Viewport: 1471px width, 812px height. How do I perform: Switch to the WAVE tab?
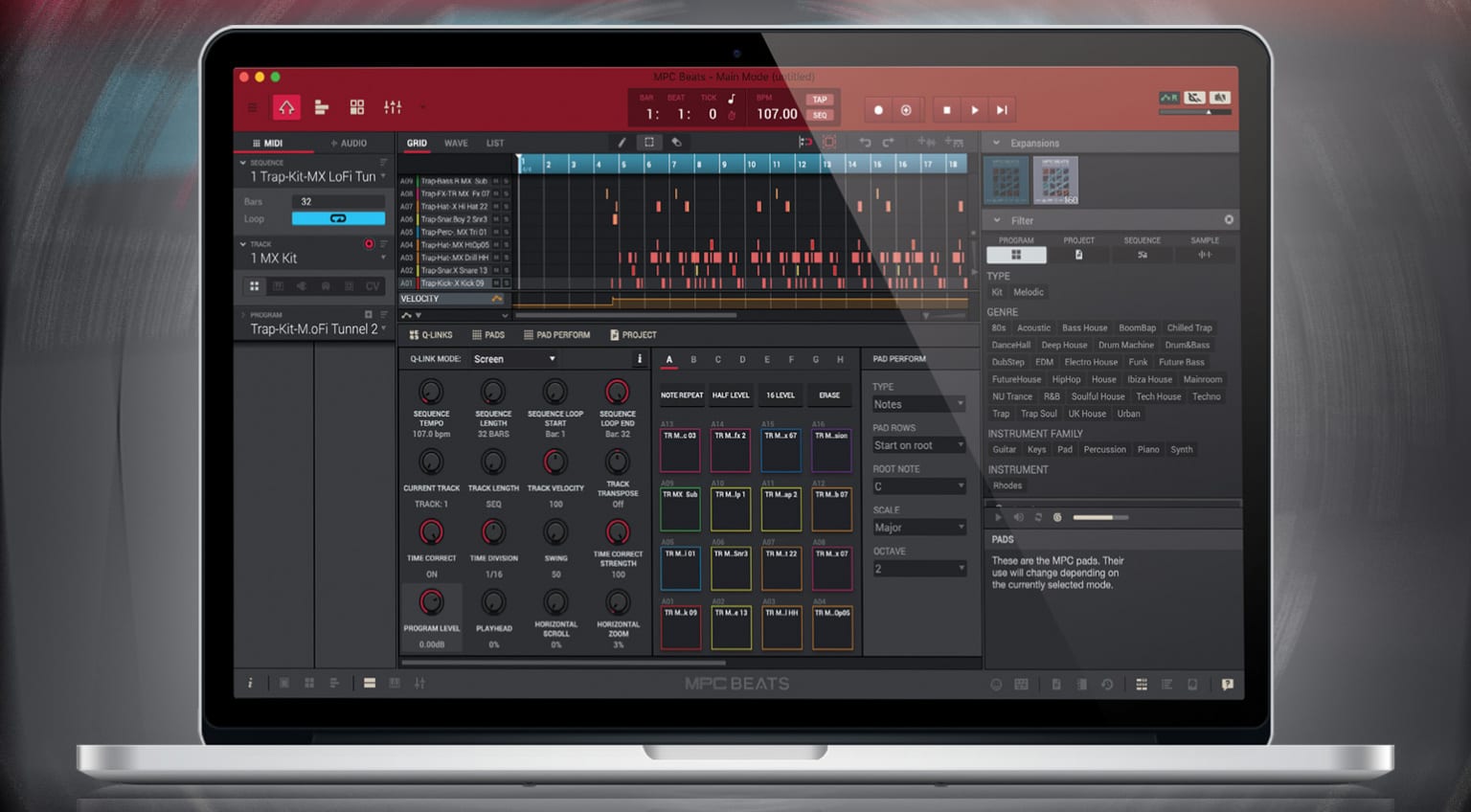[x=456, y=143]
